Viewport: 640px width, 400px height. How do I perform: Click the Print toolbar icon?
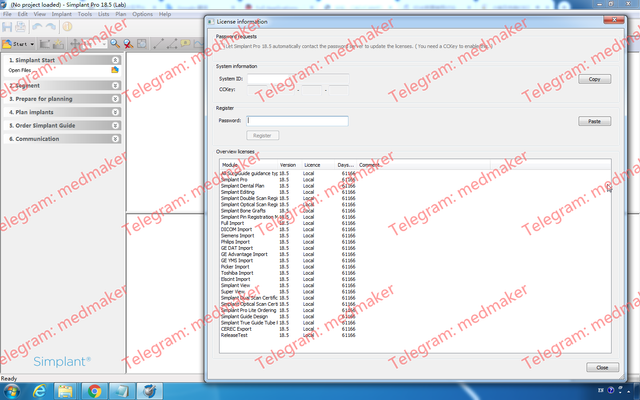tap(20, 27)
